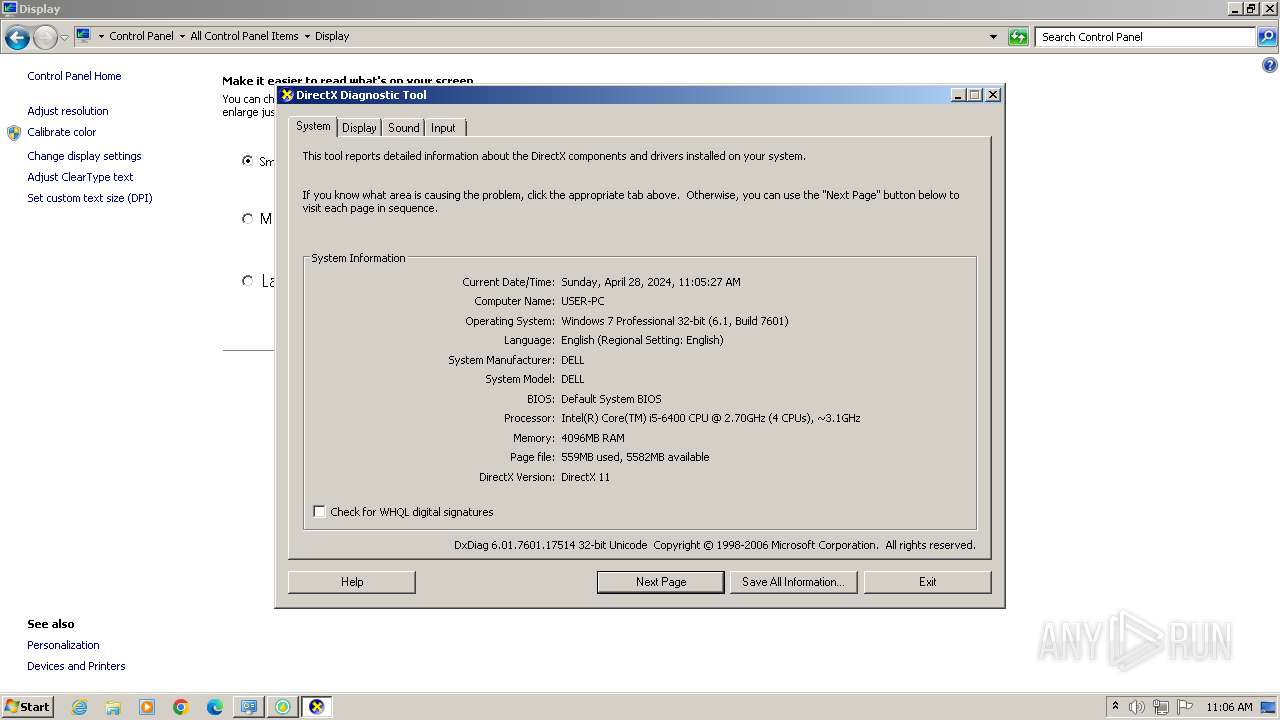Select the Larger text size radio button

point(247,280)
